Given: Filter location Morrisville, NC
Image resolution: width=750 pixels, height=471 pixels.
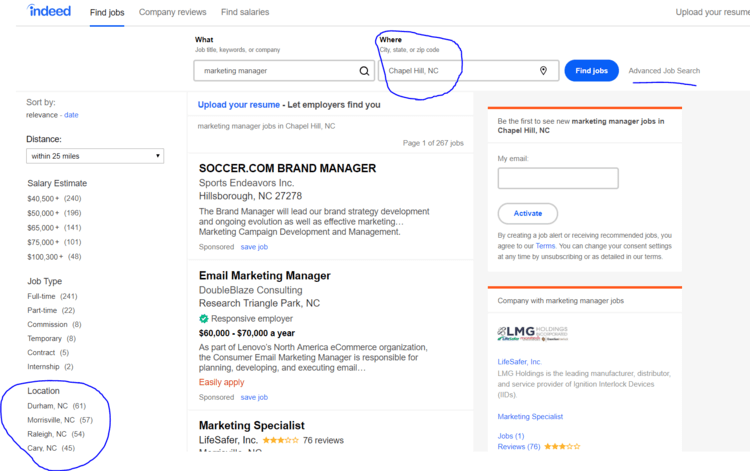Looking at the screenshot, I should 60,420.
